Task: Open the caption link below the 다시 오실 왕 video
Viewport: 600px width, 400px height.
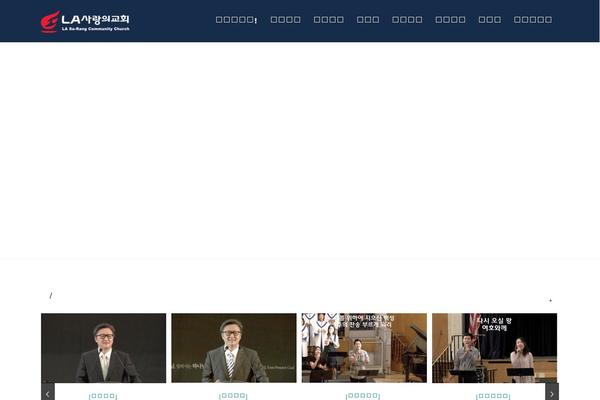Action: 493,396
